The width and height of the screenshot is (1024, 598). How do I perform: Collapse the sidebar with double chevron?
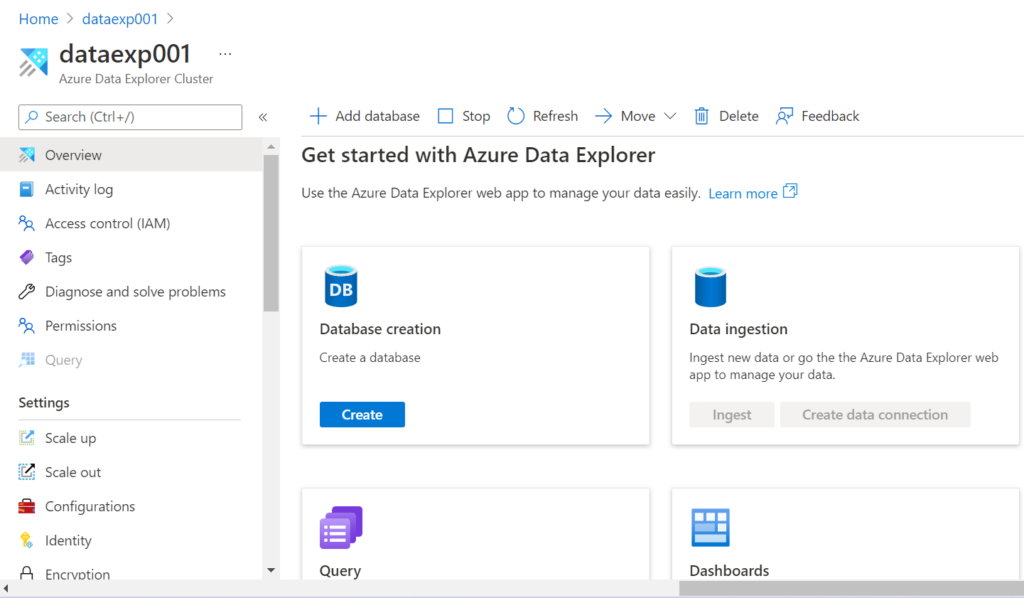pos(263,117)
